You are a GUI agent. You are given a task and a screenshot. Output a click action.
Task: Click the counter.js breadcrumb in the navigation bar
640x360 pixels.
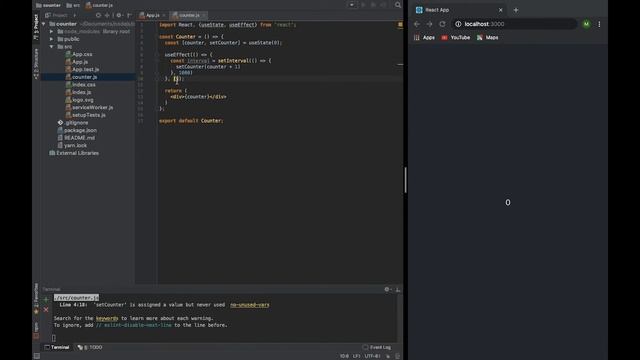click(x=99, y=5)
